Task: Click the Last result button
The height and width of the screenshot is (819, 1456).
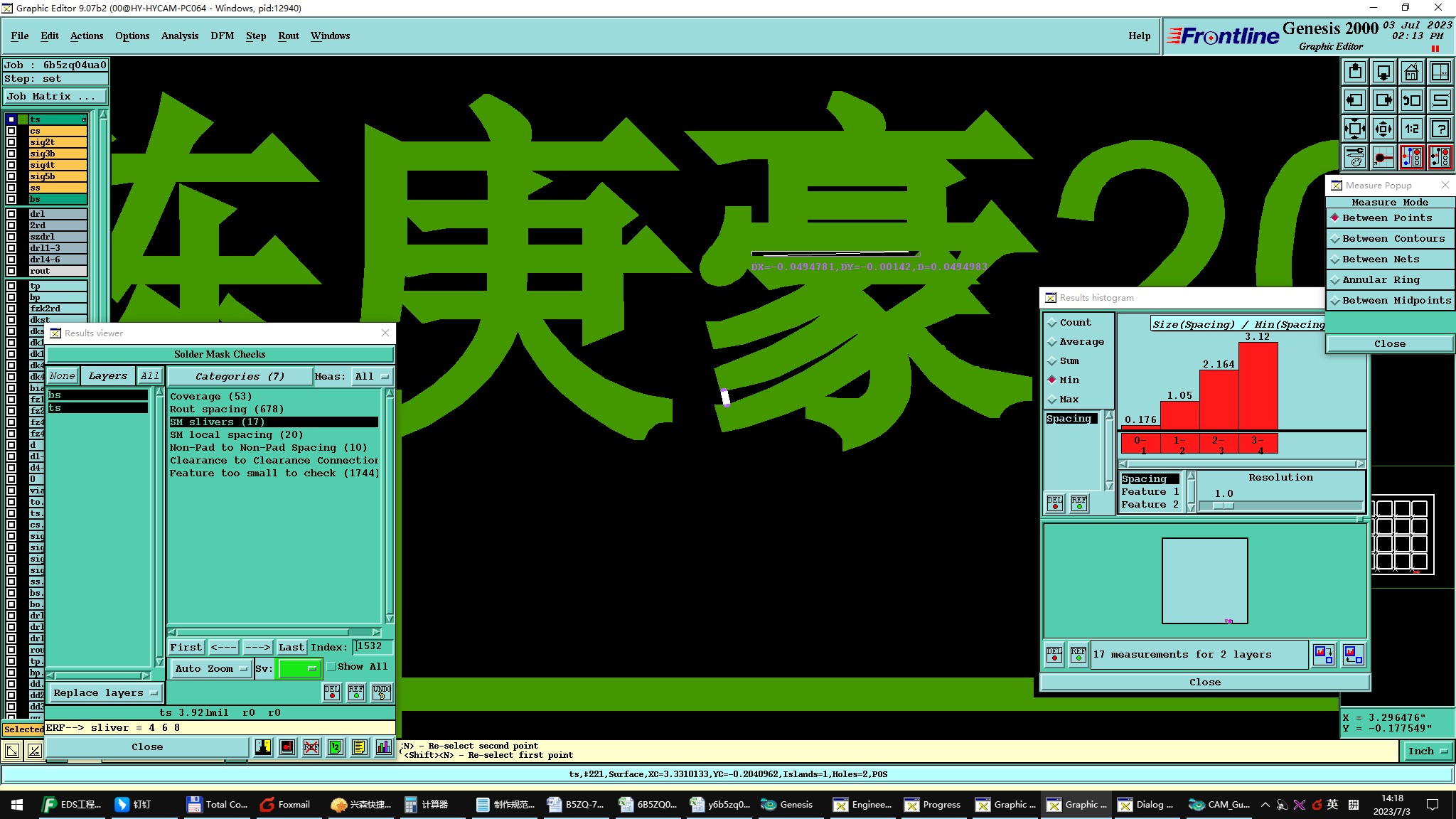Action: [x=291, y=648]
